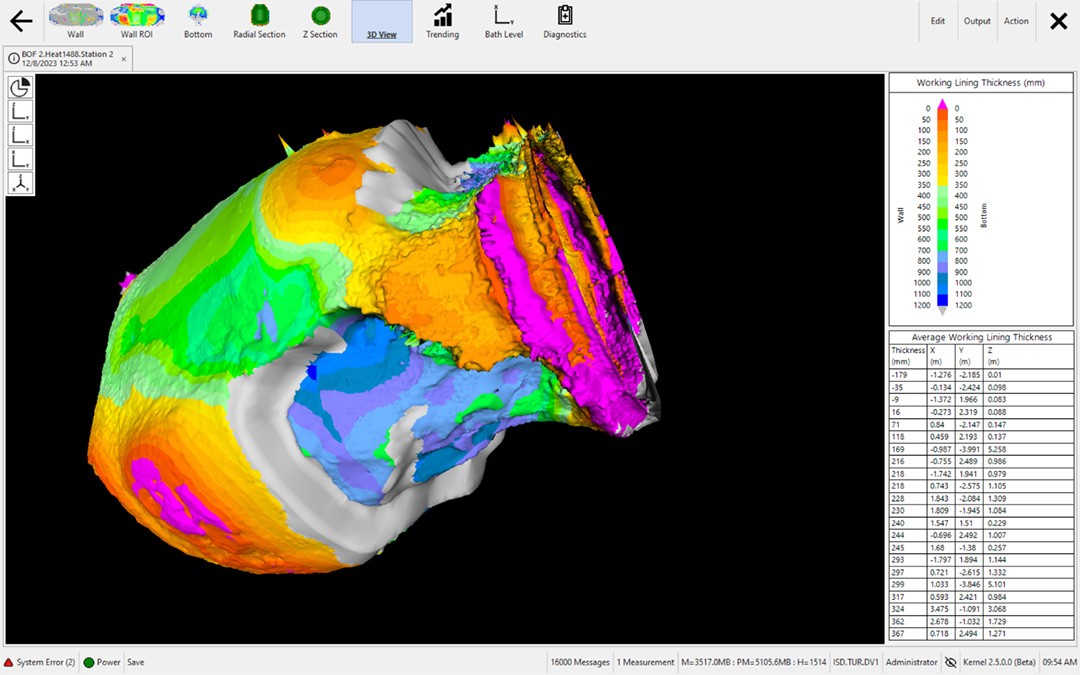Viewport: 1080px width, 675px height.
Task: Click the yellow 300 band on color scale
Action: point(941,174)
